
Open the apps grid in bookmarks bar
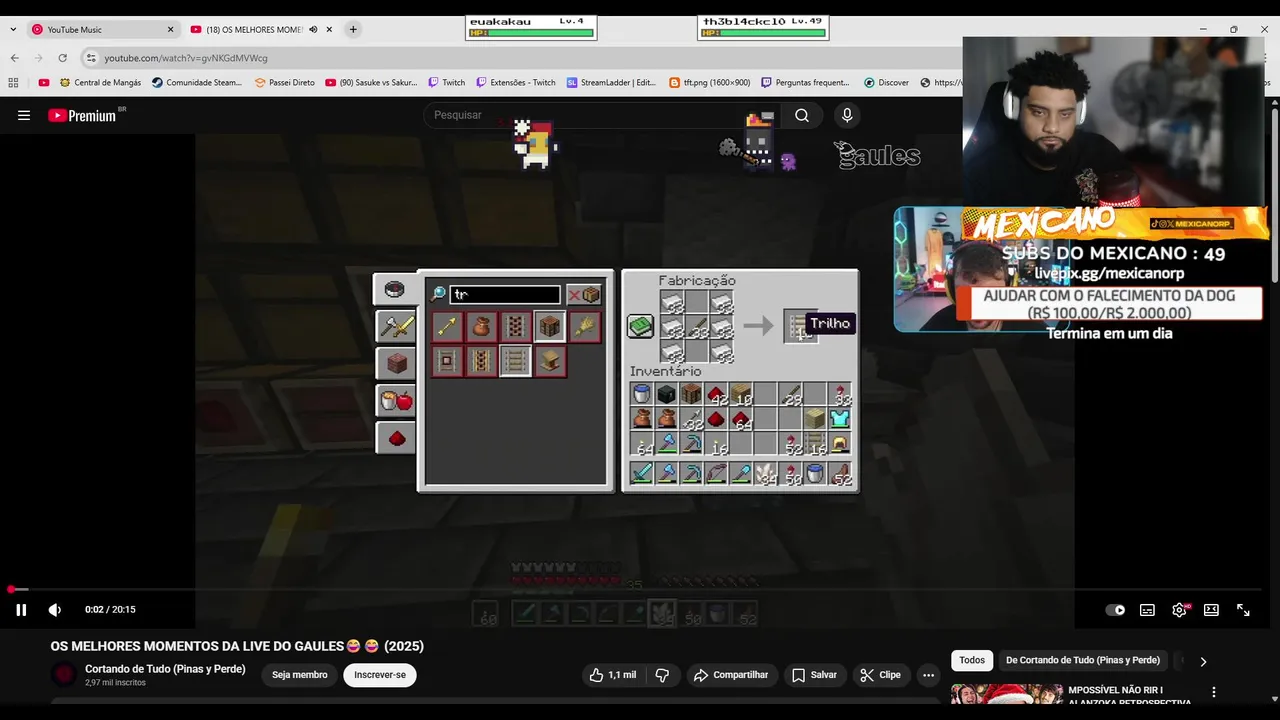point(15,83)
